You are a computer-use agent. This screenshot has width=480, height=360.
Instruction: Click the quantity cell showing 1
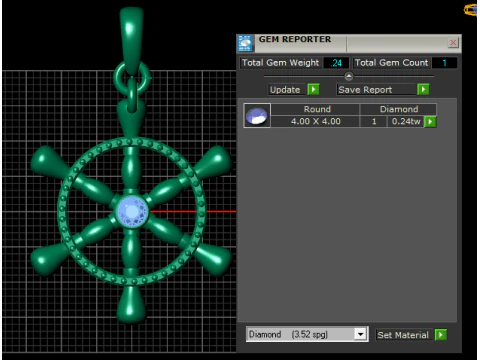[x=374, y=121]
